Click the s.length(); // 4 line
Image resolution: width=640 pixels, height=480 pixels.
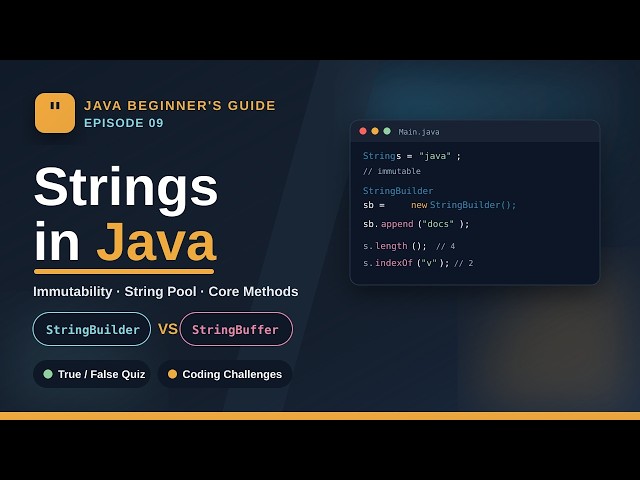coord(409,246)
